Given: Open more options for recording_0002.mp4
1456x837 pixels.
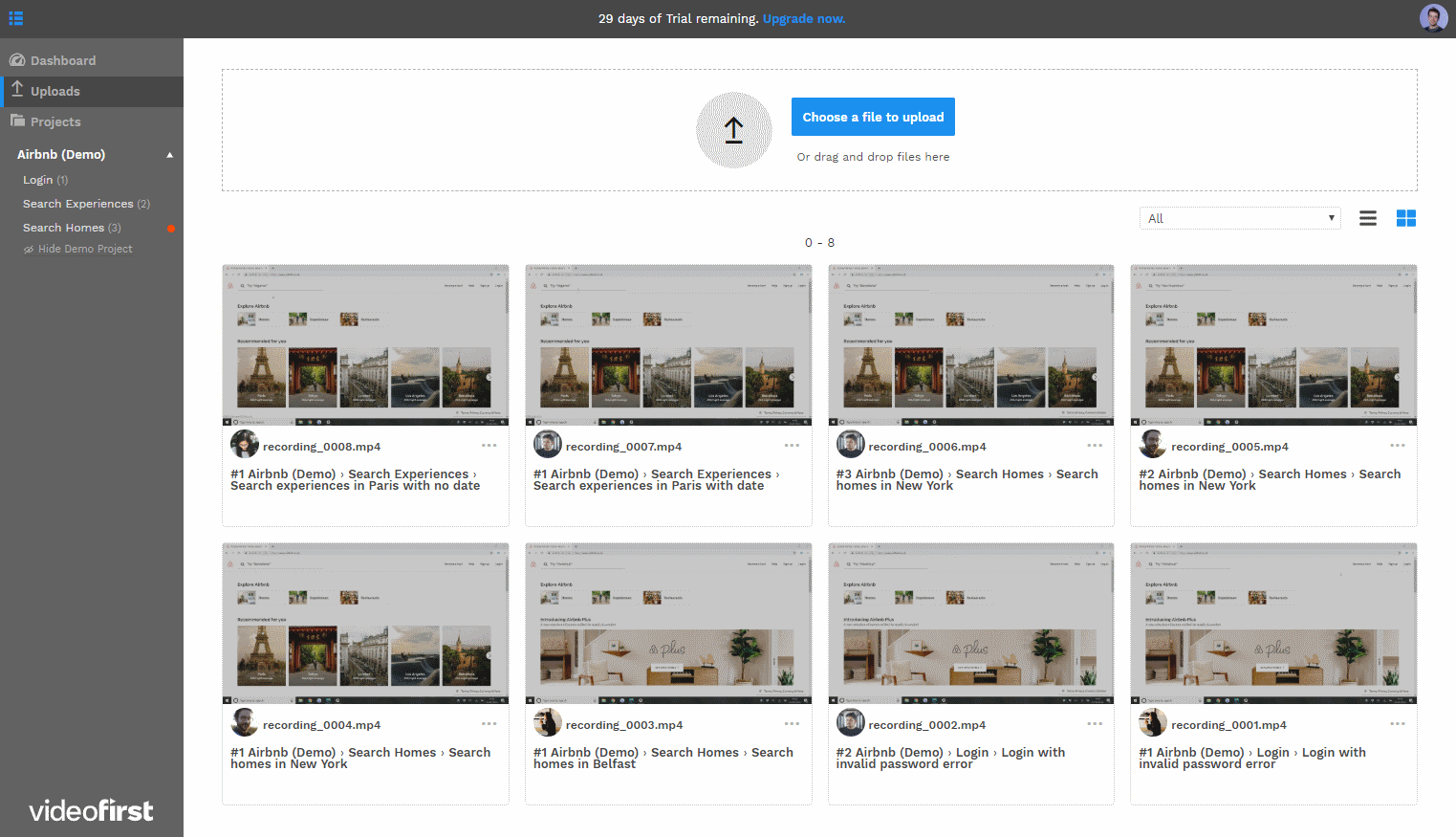Looking at the screenshot, I should tap(1095, 724).
